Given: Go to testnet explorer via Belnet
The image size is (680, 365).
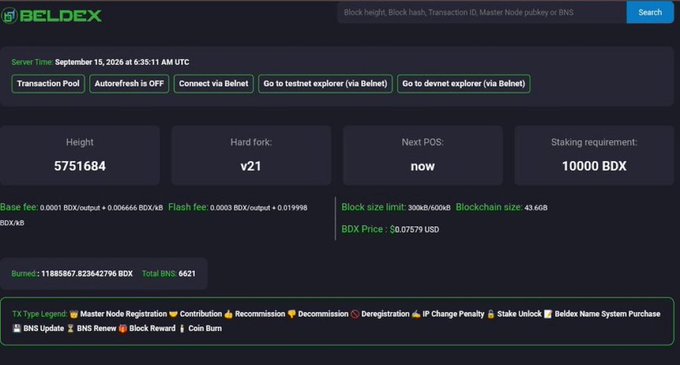Looking at the screenshot, I should pyautogui.click(x=325, y=84).
